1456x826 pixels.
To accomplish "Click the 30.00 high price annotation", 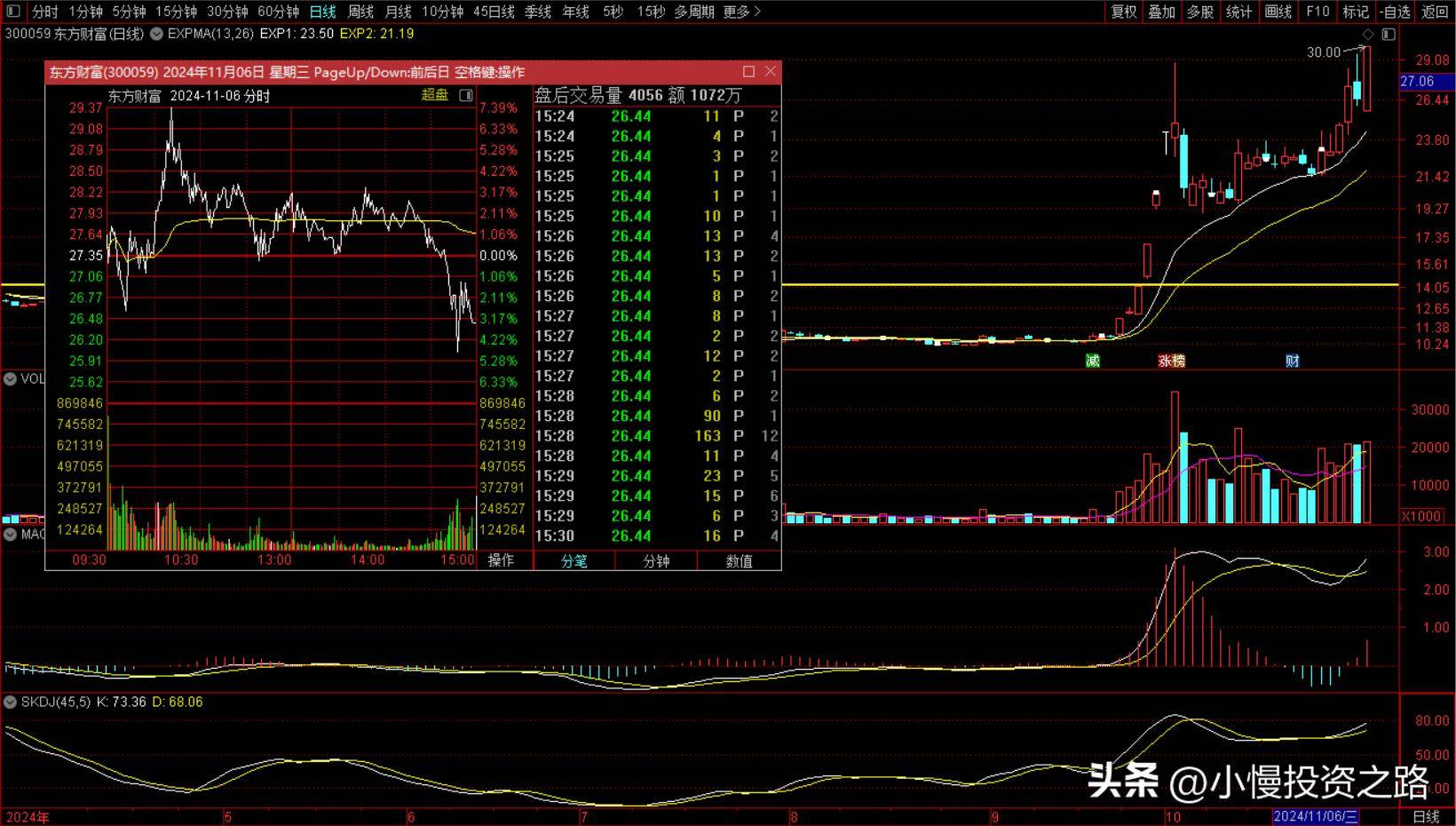I will [1324, 52].
